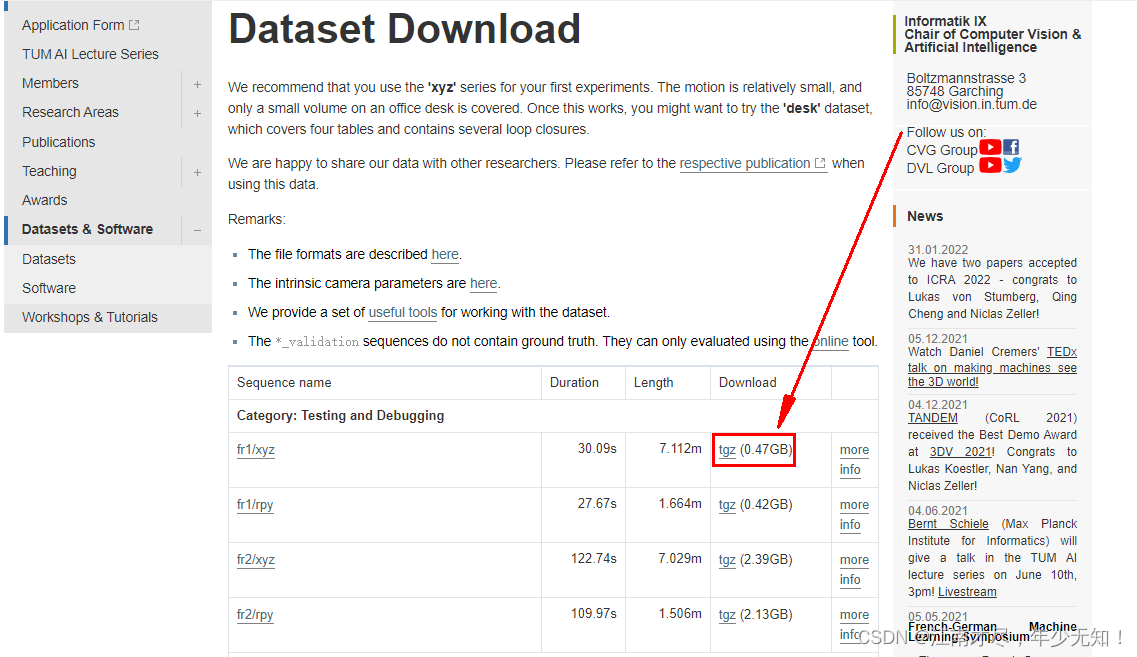The height and width of the screenshot is (657, 1137).
Task: Open Application Form menu item
Action: 73,25
